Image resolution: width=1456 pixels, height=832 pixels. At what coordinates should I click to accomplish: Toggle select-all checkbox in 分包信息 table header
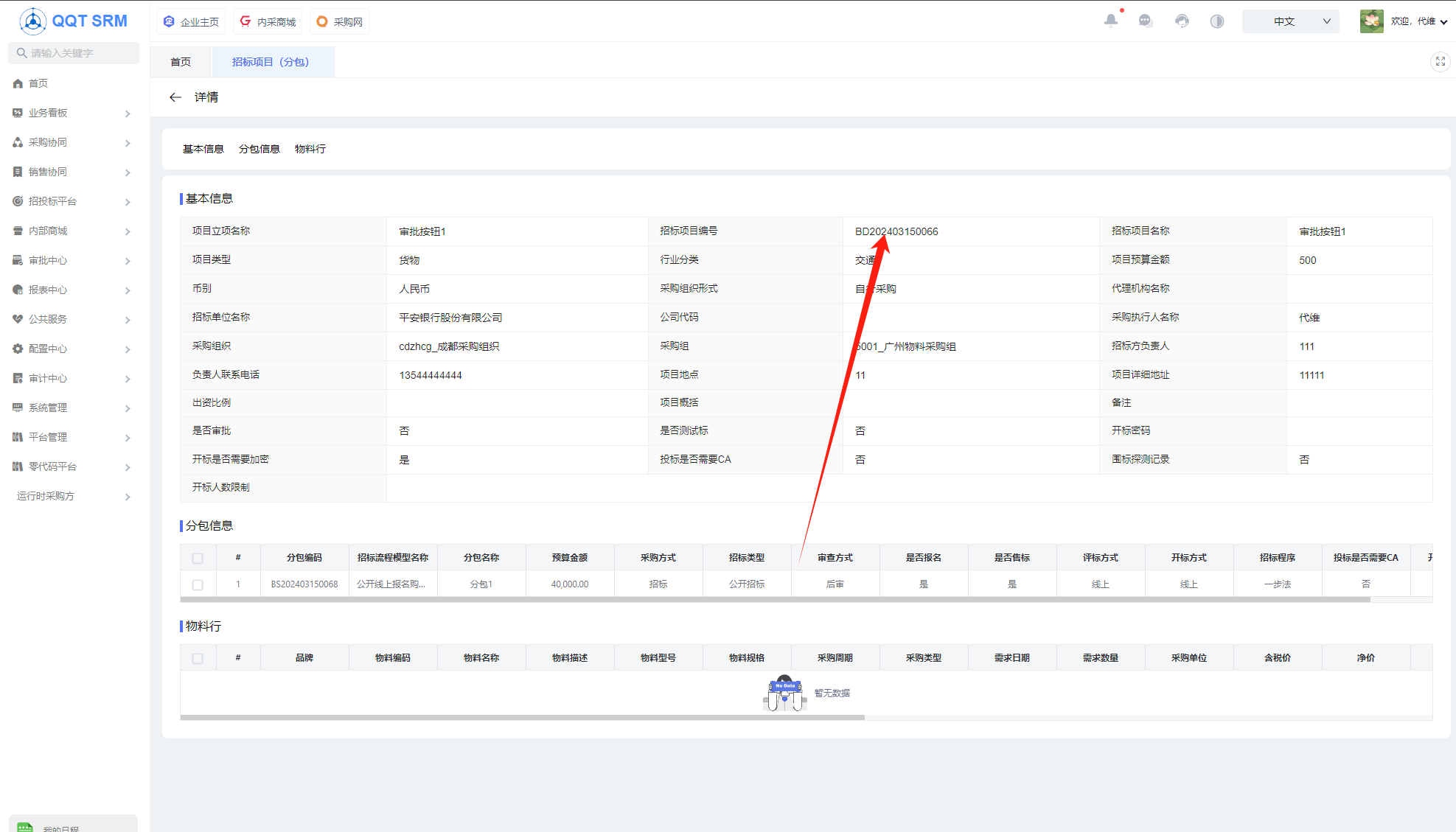(198, 558)
